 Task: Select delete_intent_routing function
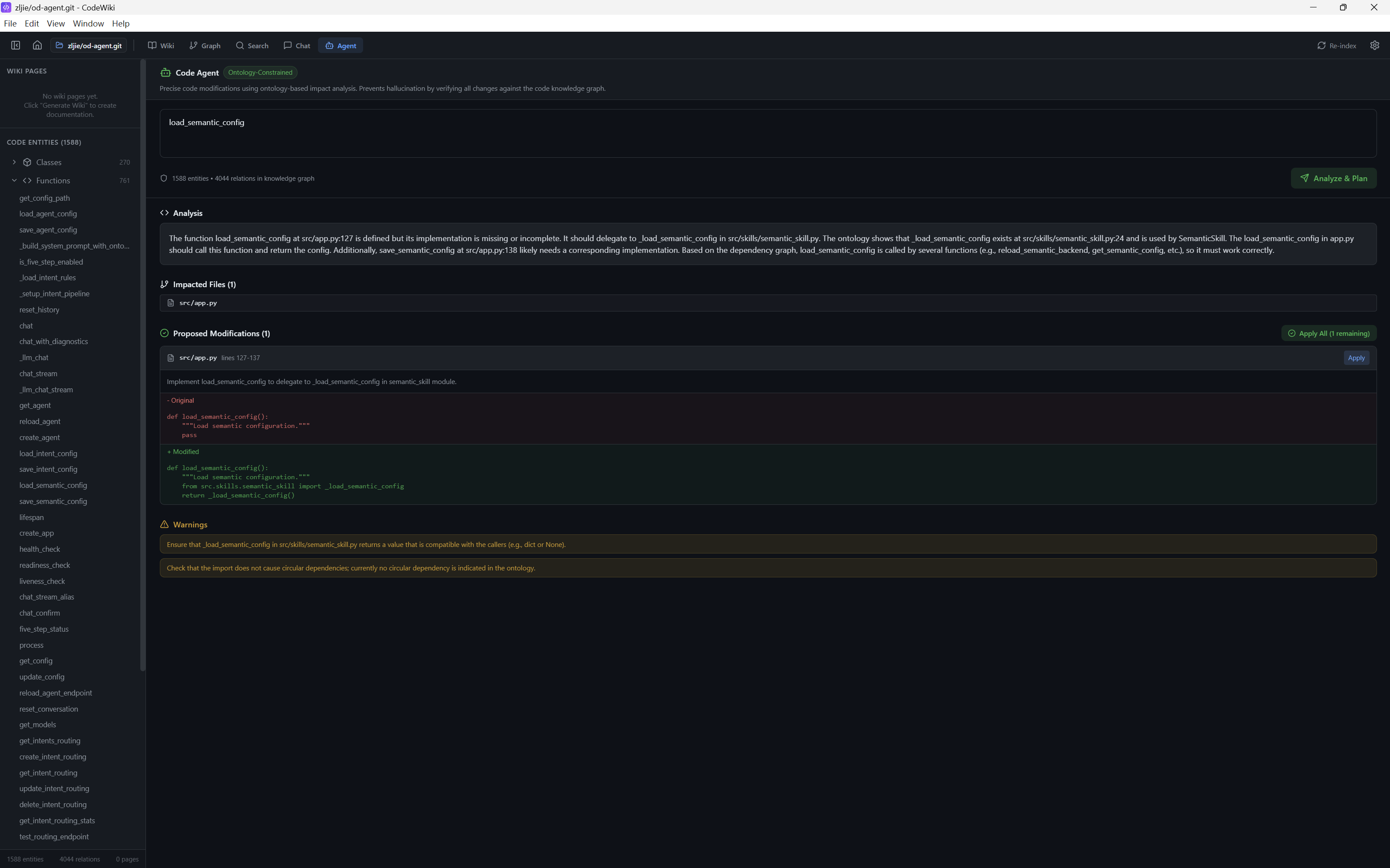(53, 805)
